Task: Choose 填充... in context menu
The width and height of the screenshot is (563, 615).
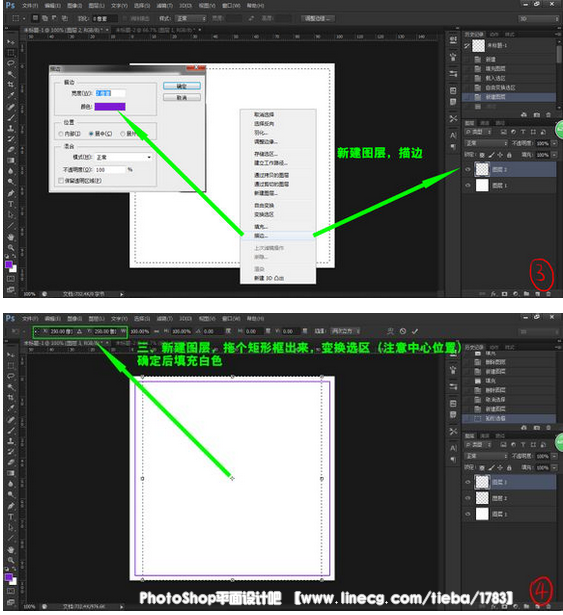Action: point(261,227)
